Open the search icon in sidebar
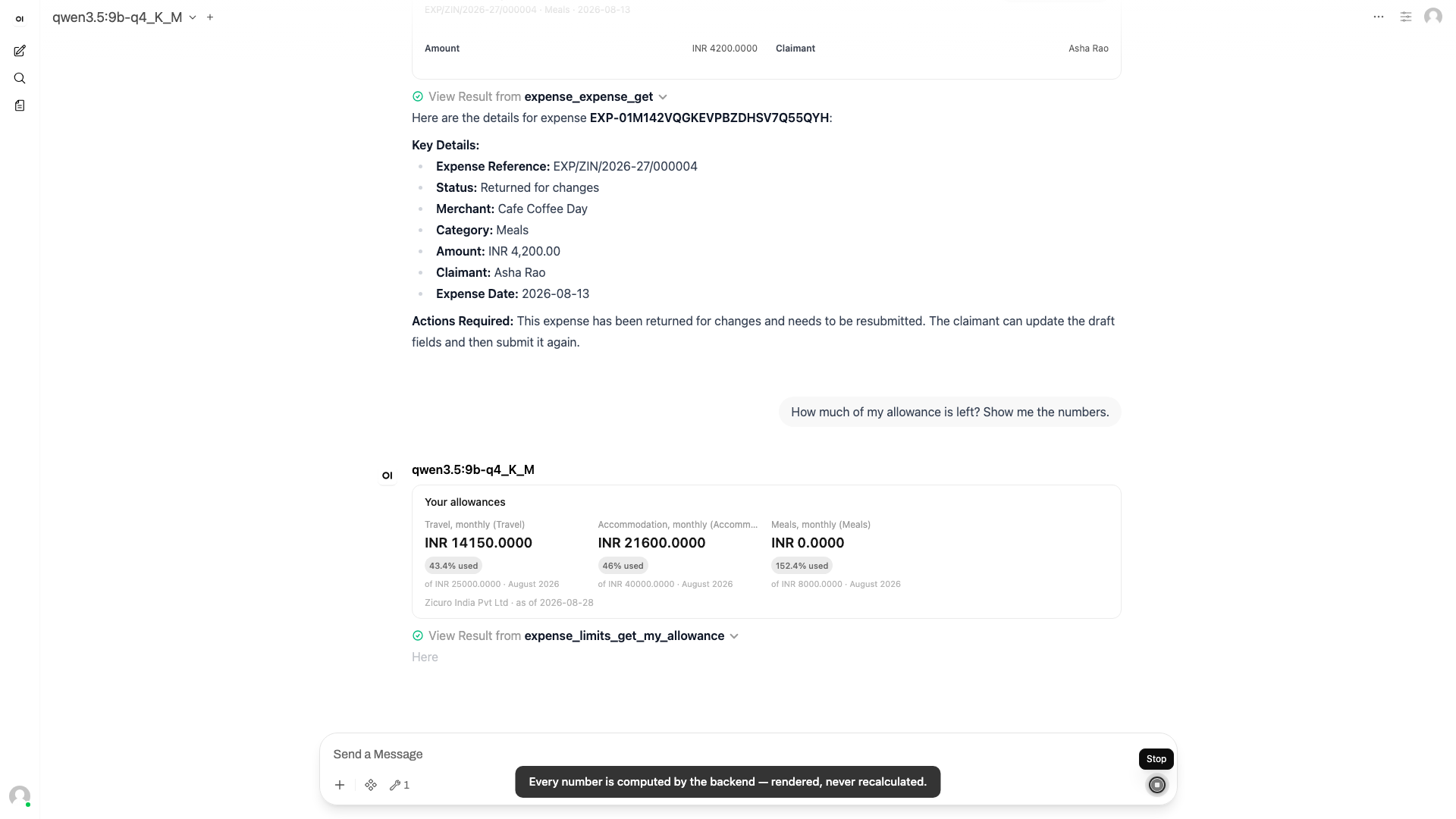 coord(20,78)
